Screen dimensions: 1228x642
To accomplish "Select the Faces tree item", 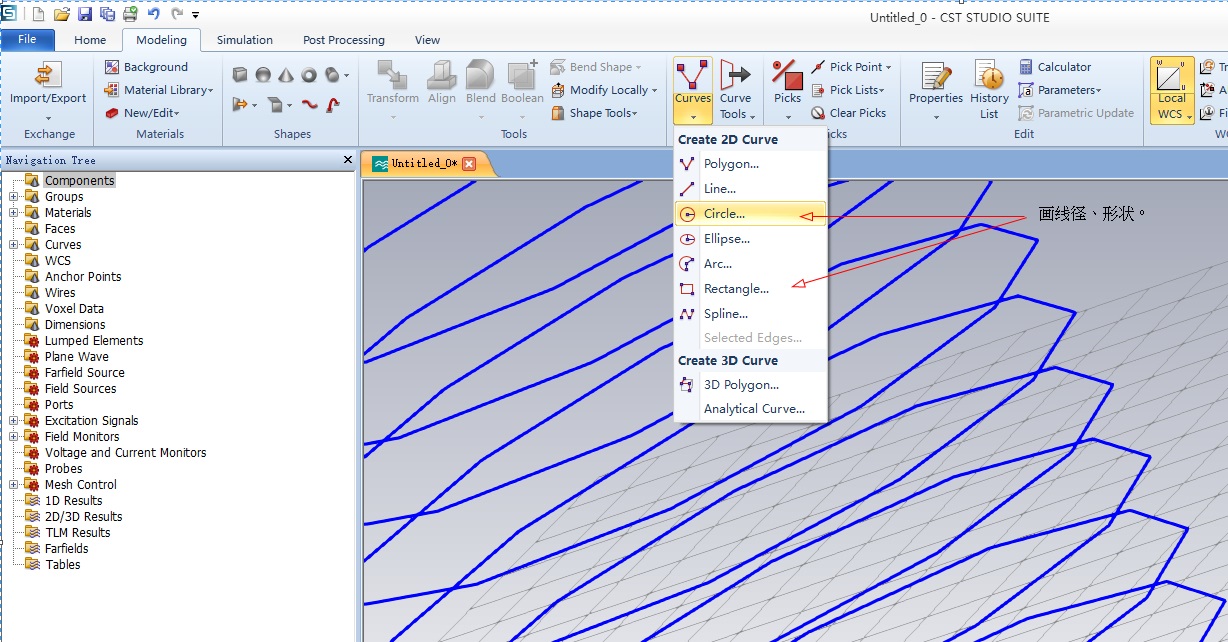I will [x=60, y=229].
